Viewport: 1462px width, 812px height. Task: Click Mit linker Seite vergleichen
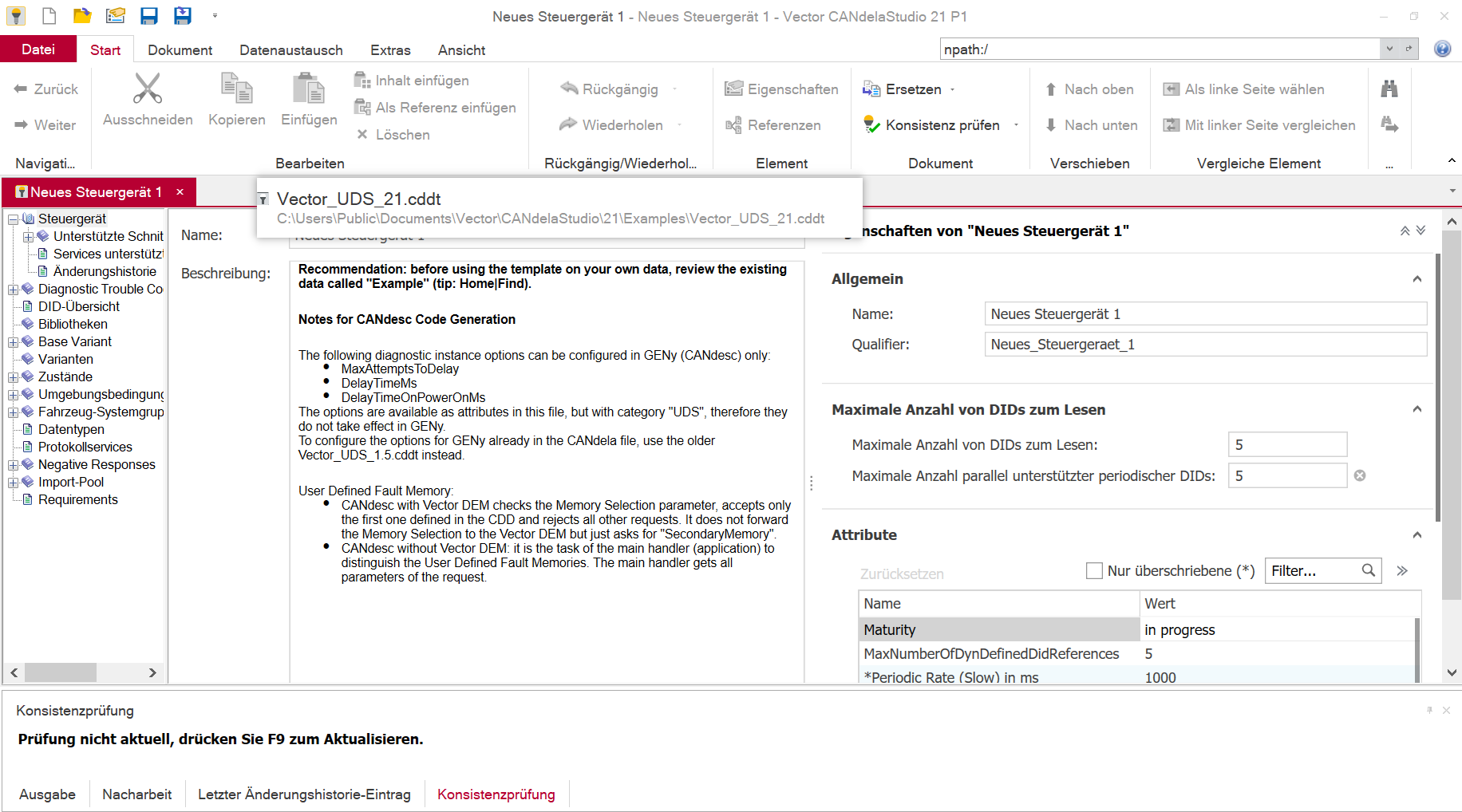(x=1259, y=125)
